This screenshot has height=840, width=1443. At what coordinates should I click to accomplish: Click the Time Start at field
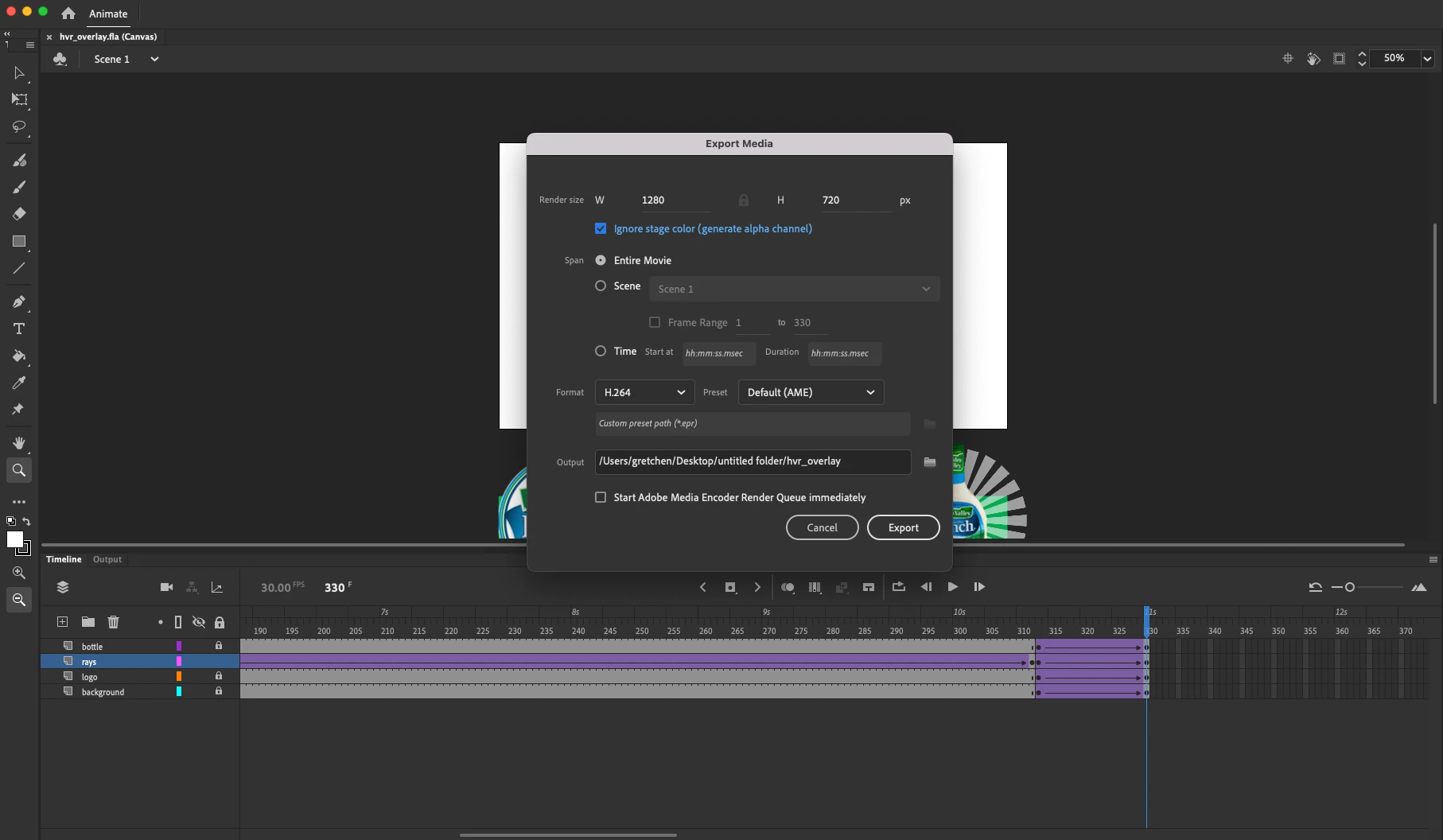point(718,353)
